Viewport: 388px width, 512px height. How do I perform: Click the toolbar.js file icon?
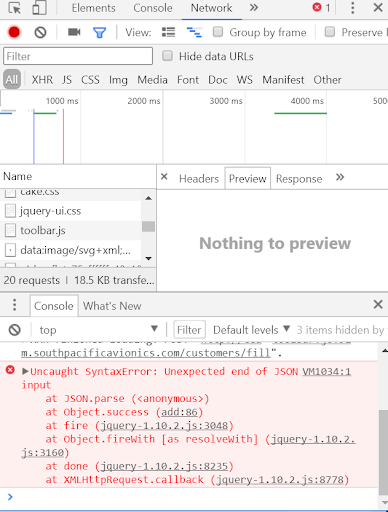10,230
